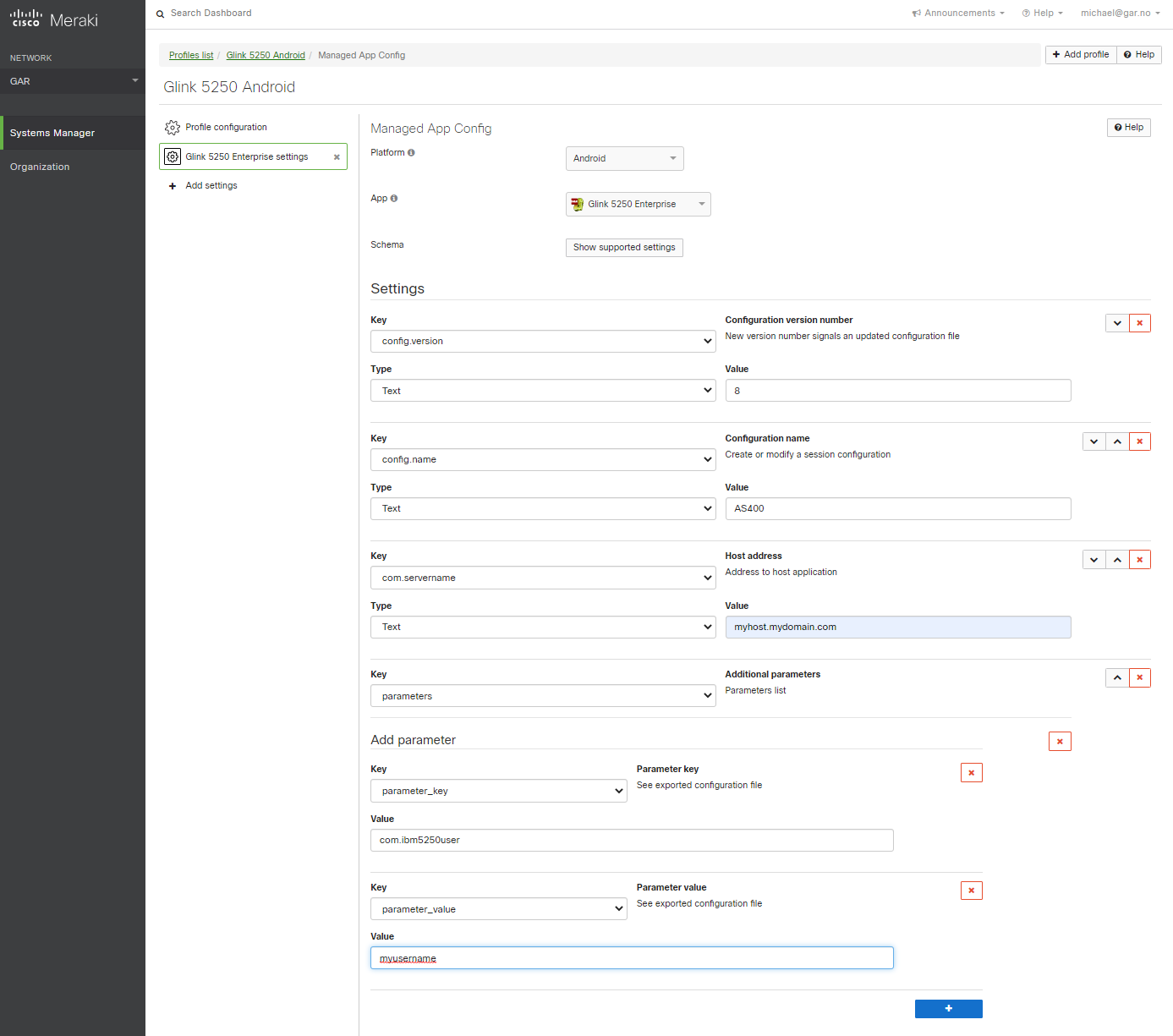Remove the config.version setting with red X

pyautogui.click(x=1139, y=323)
